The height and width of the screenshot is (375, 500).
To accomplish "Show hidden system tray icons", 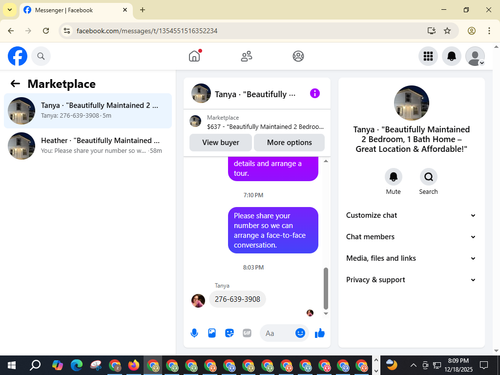I will [x=413, y=365].
